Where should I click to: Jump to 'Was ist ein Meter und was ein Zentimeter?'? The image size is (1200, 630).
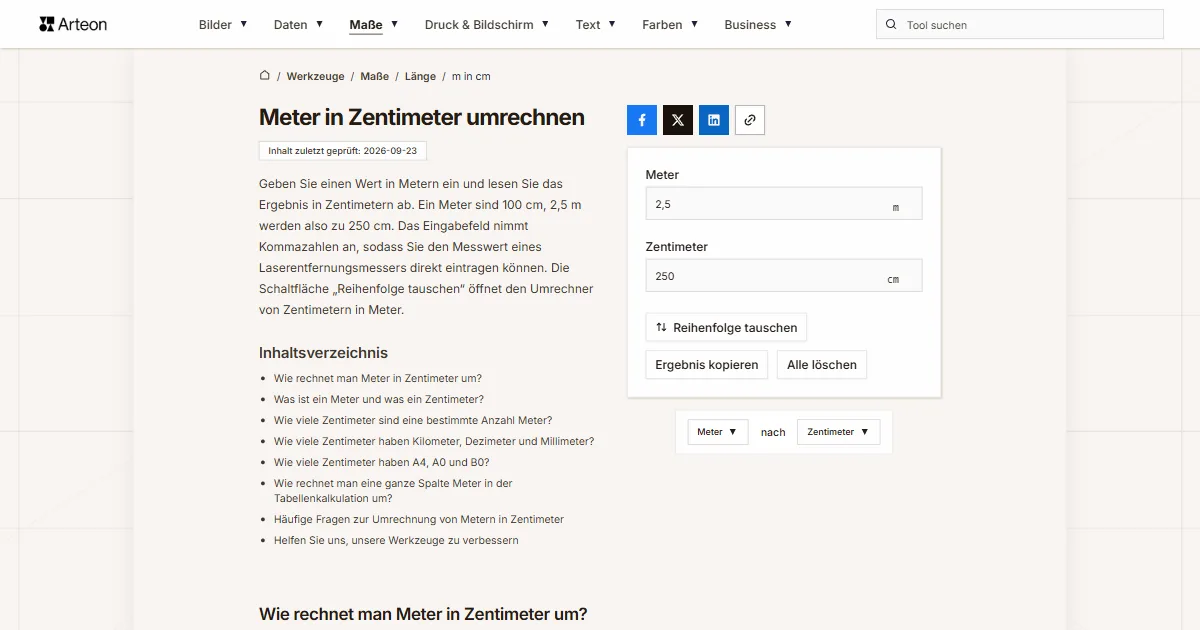tap(379, 399)
